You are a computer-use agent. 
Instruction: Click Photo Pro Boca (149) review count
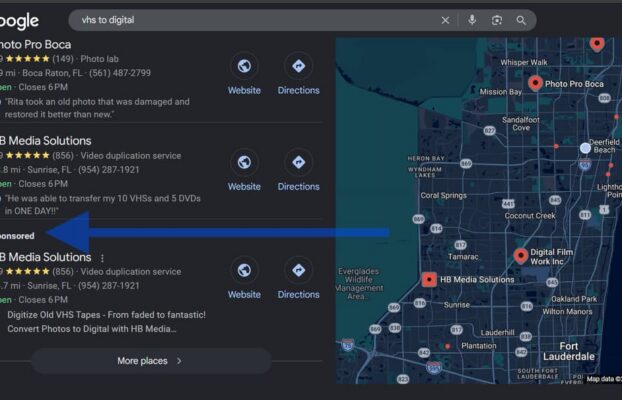63,59
